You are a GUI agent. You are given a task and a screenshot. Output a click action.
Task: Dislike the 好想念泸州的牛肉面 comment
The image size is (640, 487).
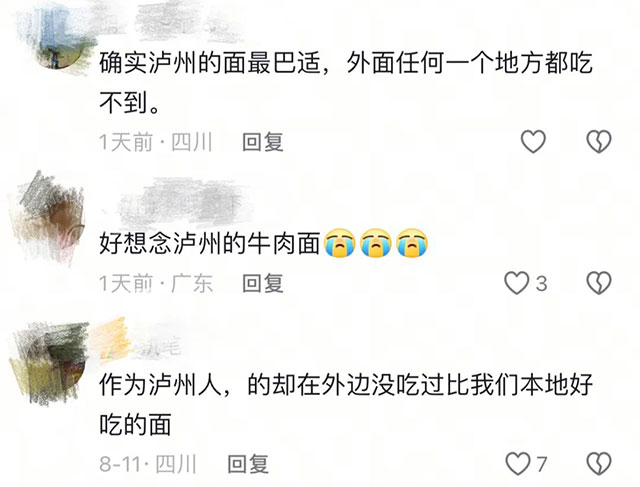(599, 283)
